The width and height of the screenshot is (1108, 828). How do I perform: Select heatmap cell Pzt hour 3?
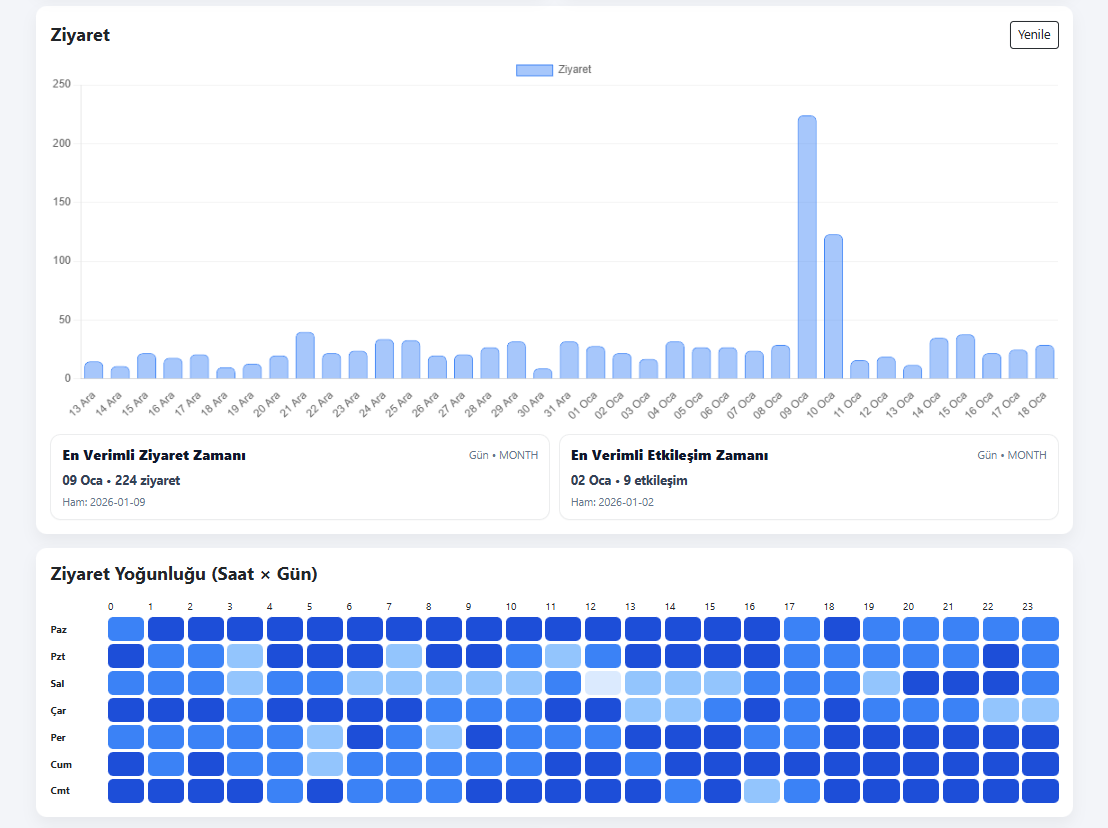245,656
